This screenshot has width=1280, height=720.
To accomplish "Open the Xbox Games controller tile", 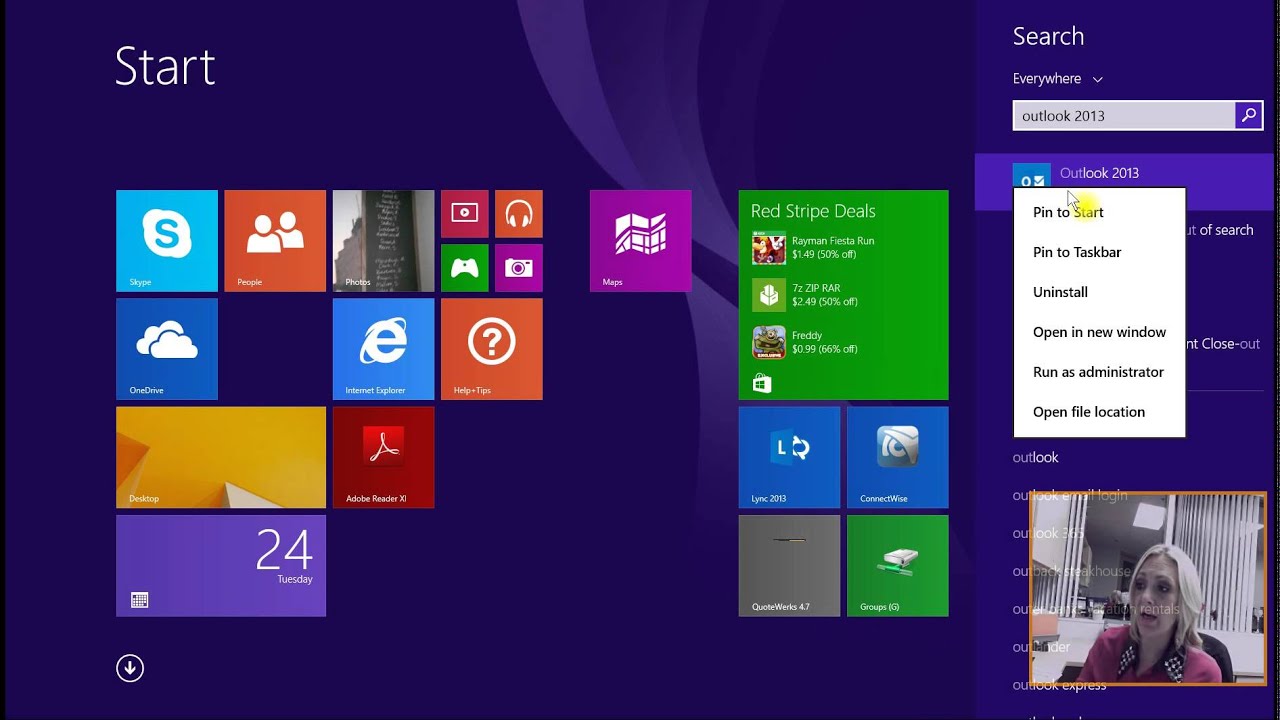I will pyautogui.click(x=464, y=267).
